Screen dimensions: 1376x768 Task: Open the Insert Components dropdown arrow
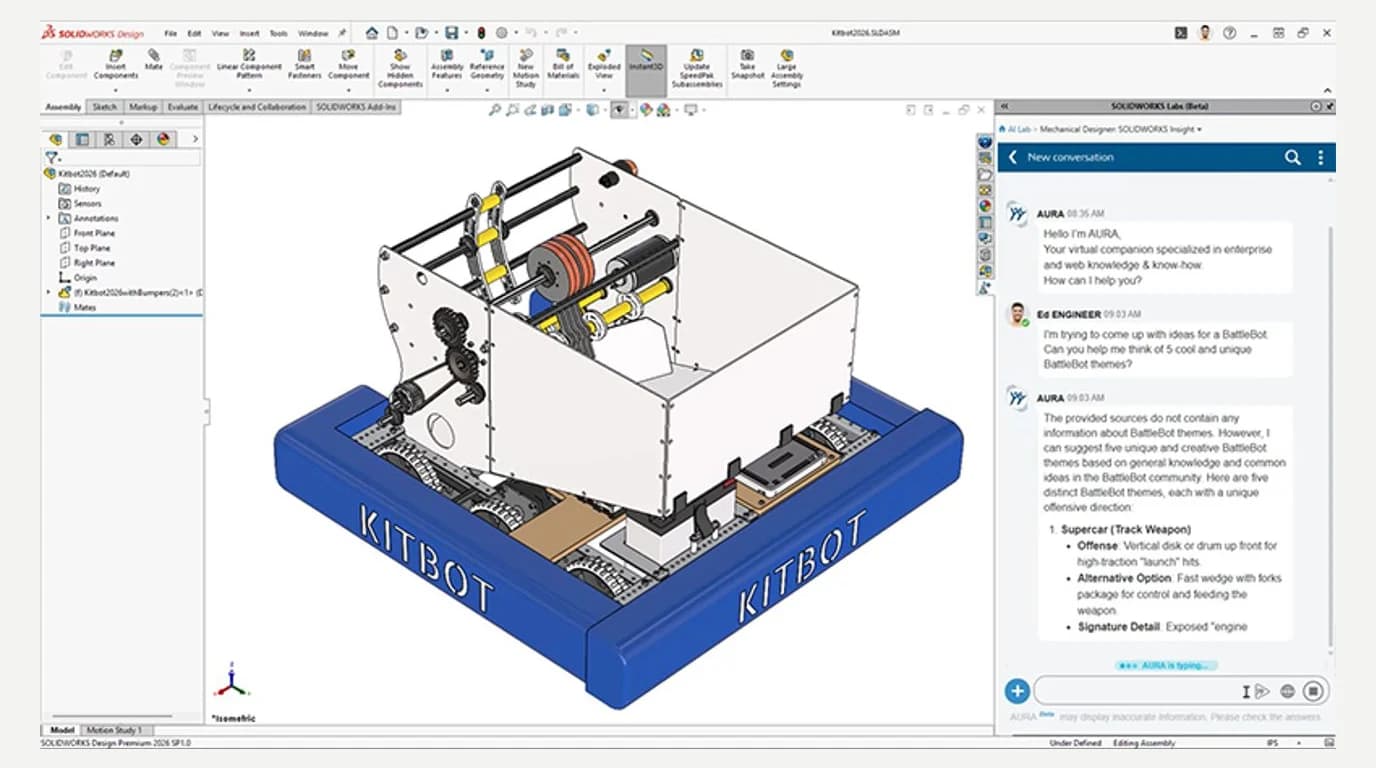click(x=116, y=89)
